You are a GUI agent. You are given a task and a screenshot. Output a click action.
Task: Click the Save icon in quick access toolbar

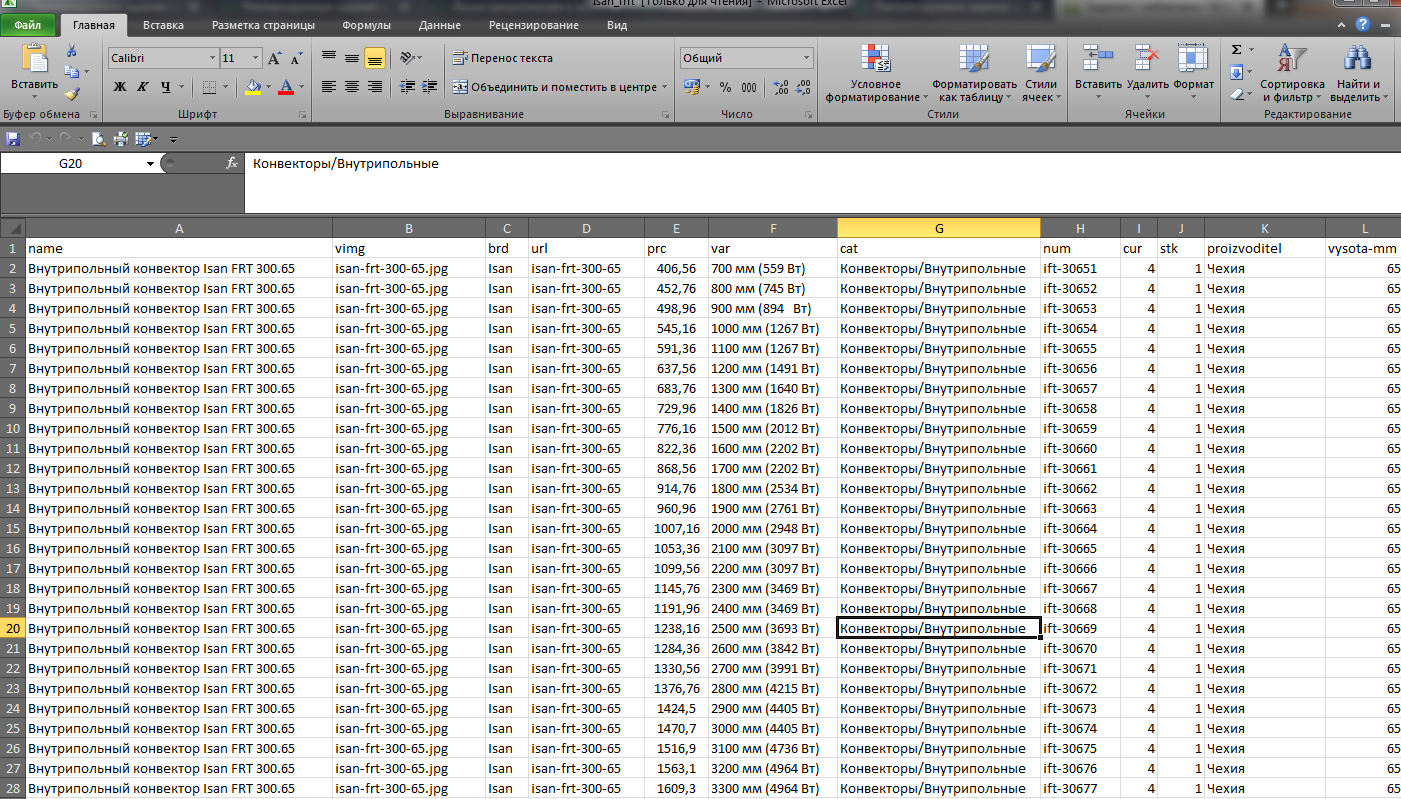pyautogui.click(x=13, y=138)
